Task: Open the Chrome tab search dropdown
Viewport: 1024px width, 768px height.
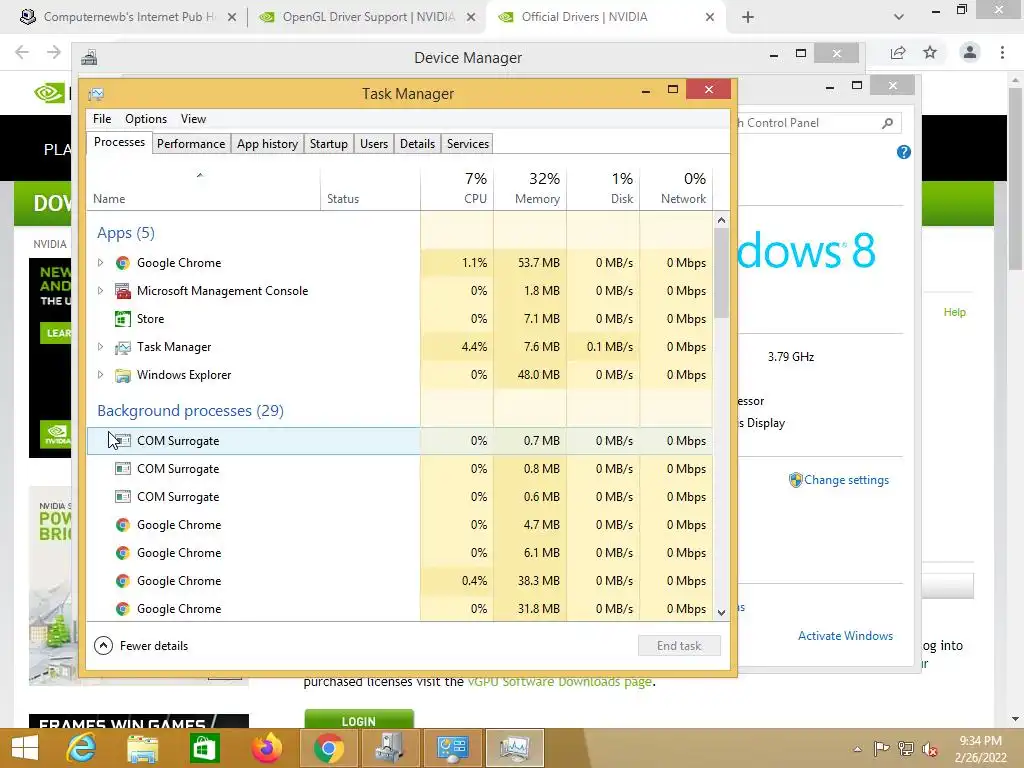Action: 899,17
